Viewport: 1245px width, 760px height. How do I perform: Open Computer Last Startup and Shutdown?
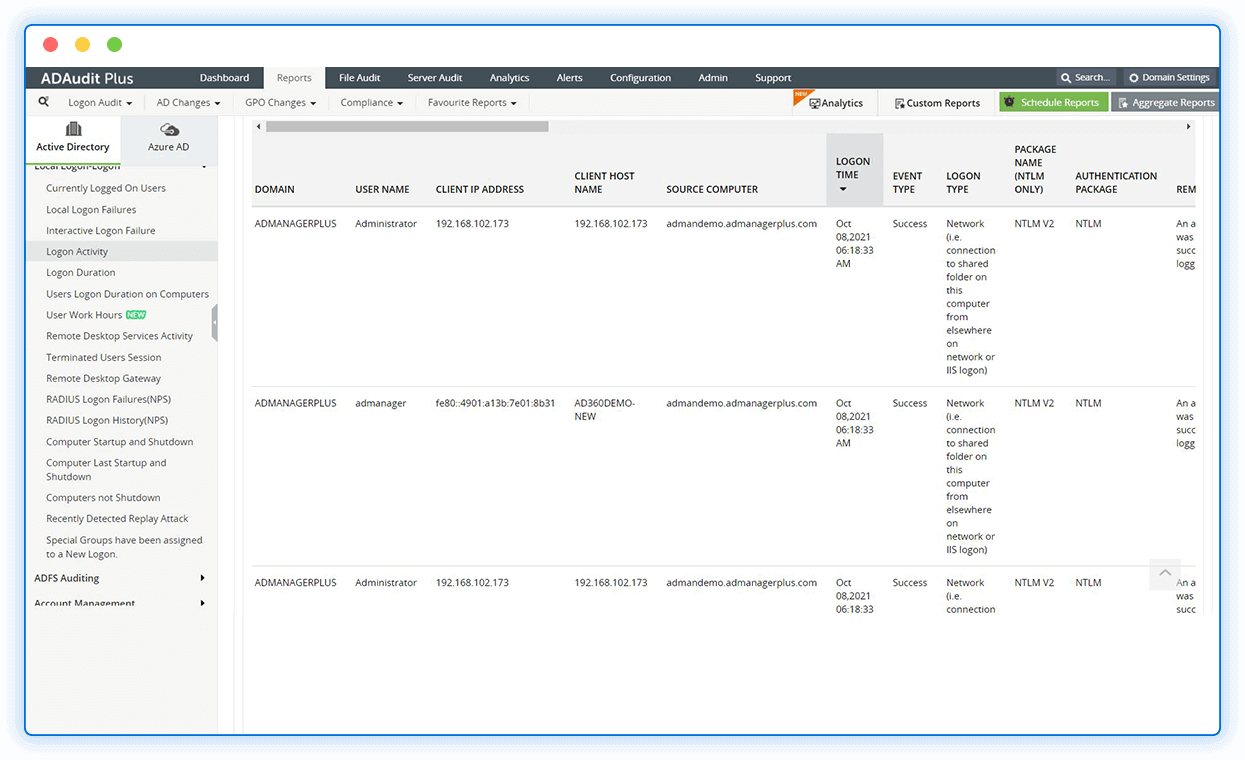coord(106,470)
